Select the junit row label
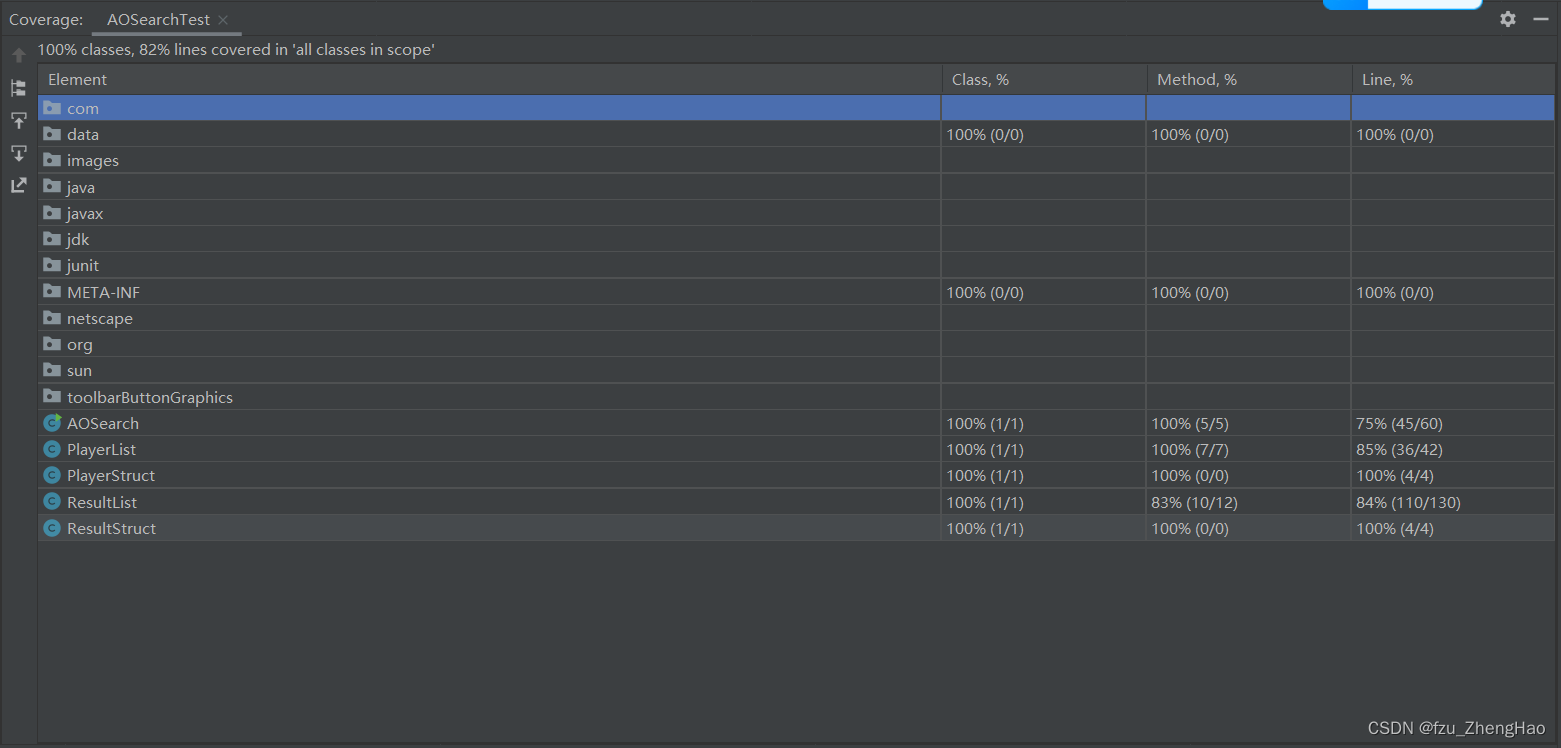 pos(83,265)
